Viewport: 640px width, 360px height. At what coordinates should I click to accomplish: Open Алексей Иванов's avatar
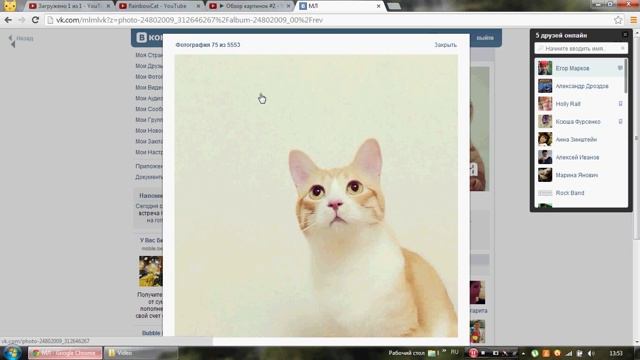pyautogui.click(x=545, y=157)
